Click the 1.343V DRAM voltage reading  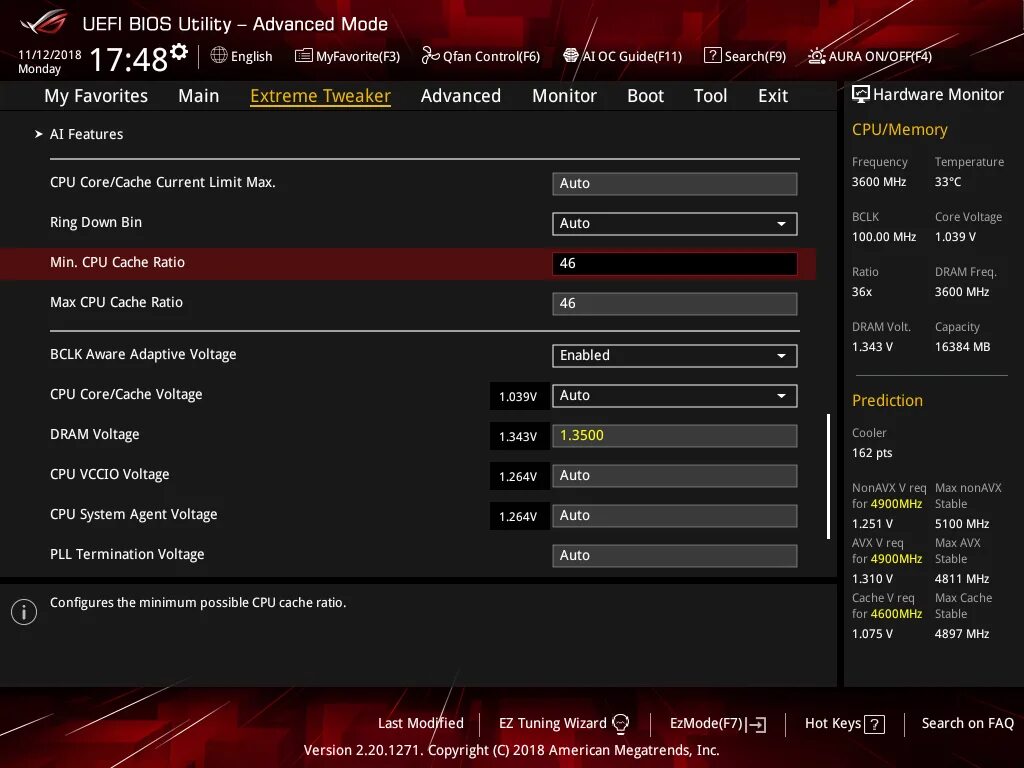tap(518, 436)
